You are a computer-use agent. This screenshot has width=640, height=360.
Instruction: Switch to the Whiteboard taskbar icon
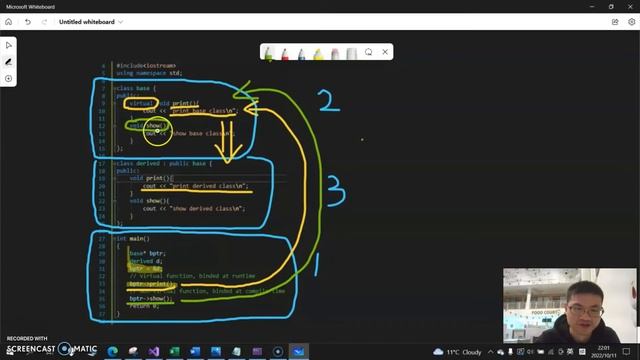pyautogui.click(x=298, y=351)
